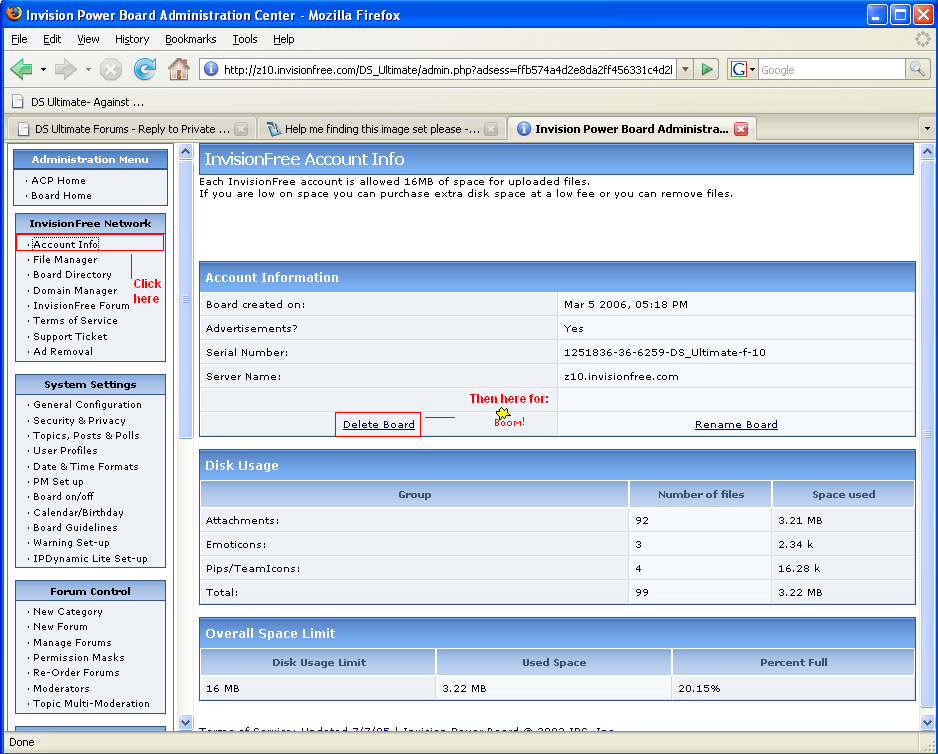Screen dimensions: 938x754
Task: Open Manage Forums link
Action: (x=72, y=643)
